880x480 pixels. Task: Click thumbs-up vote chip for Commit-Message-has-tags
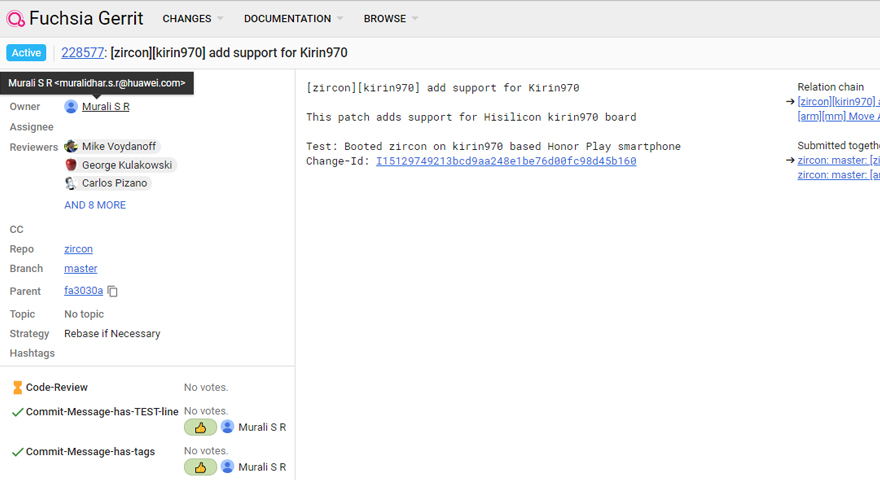tap(200, 467)
